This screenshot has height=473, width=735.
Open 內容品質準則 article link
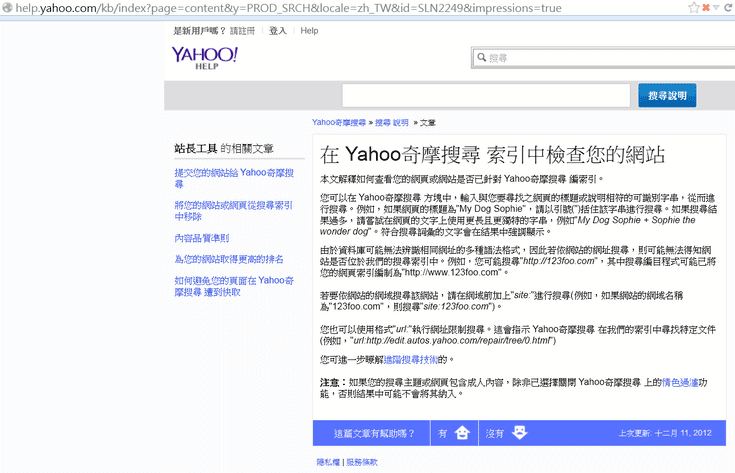tap(202, 238)
